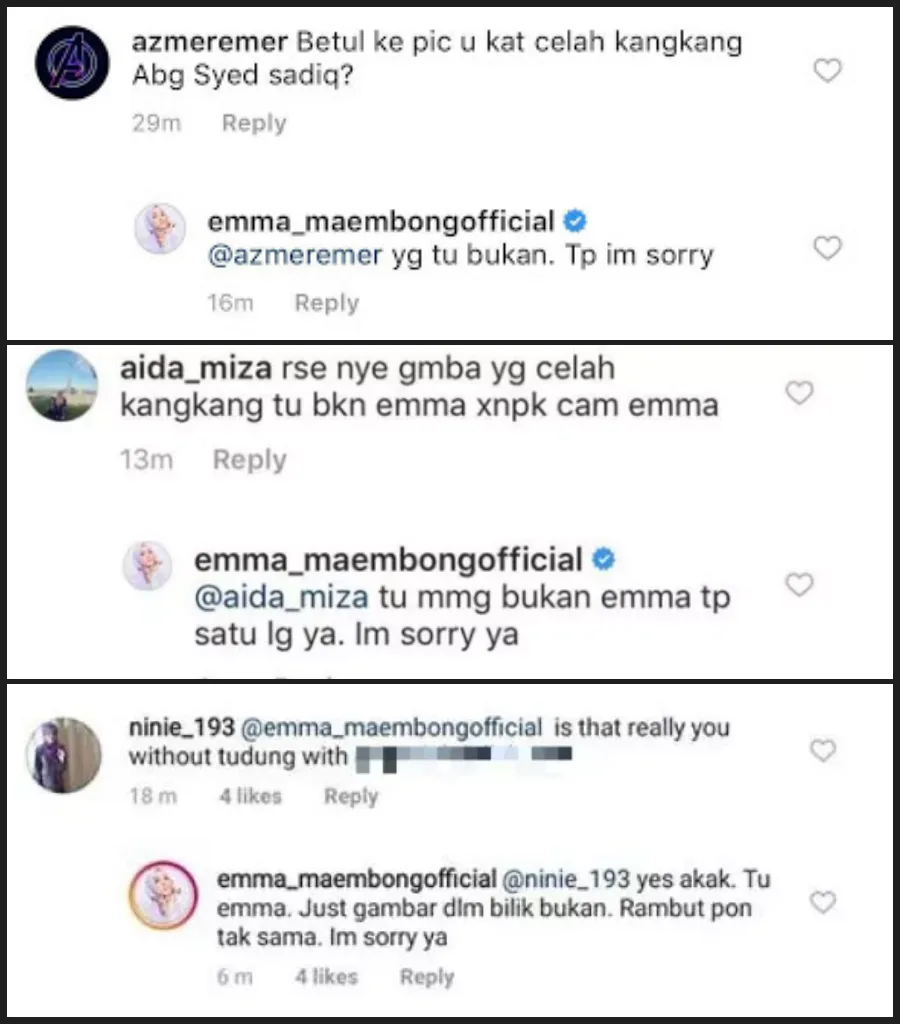Screen dimensions: 900x1024
Task: Reply to emma's 16m comment
Action: coord(327,303)
